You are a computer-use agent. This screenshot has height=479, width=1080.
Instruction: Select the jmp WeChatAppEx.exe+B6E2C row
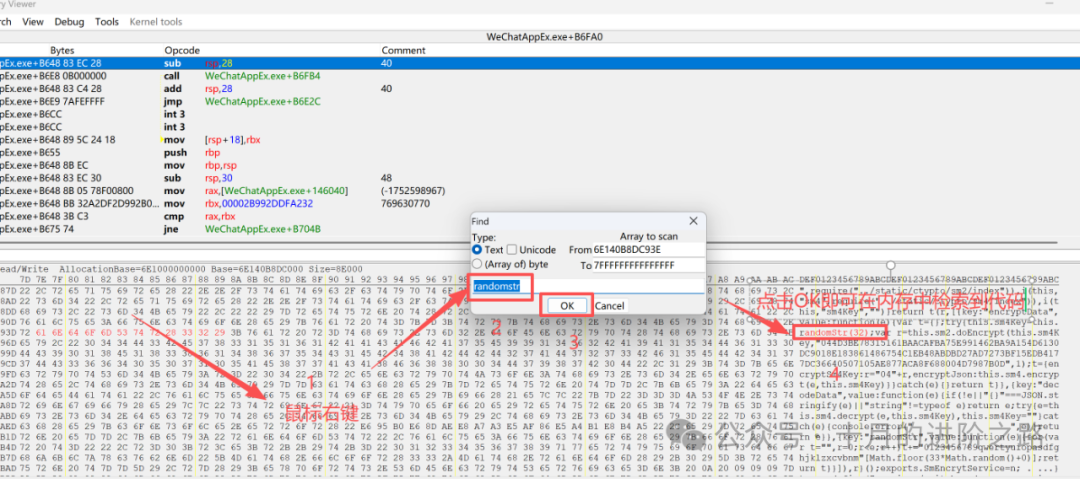tap(540, 101)
